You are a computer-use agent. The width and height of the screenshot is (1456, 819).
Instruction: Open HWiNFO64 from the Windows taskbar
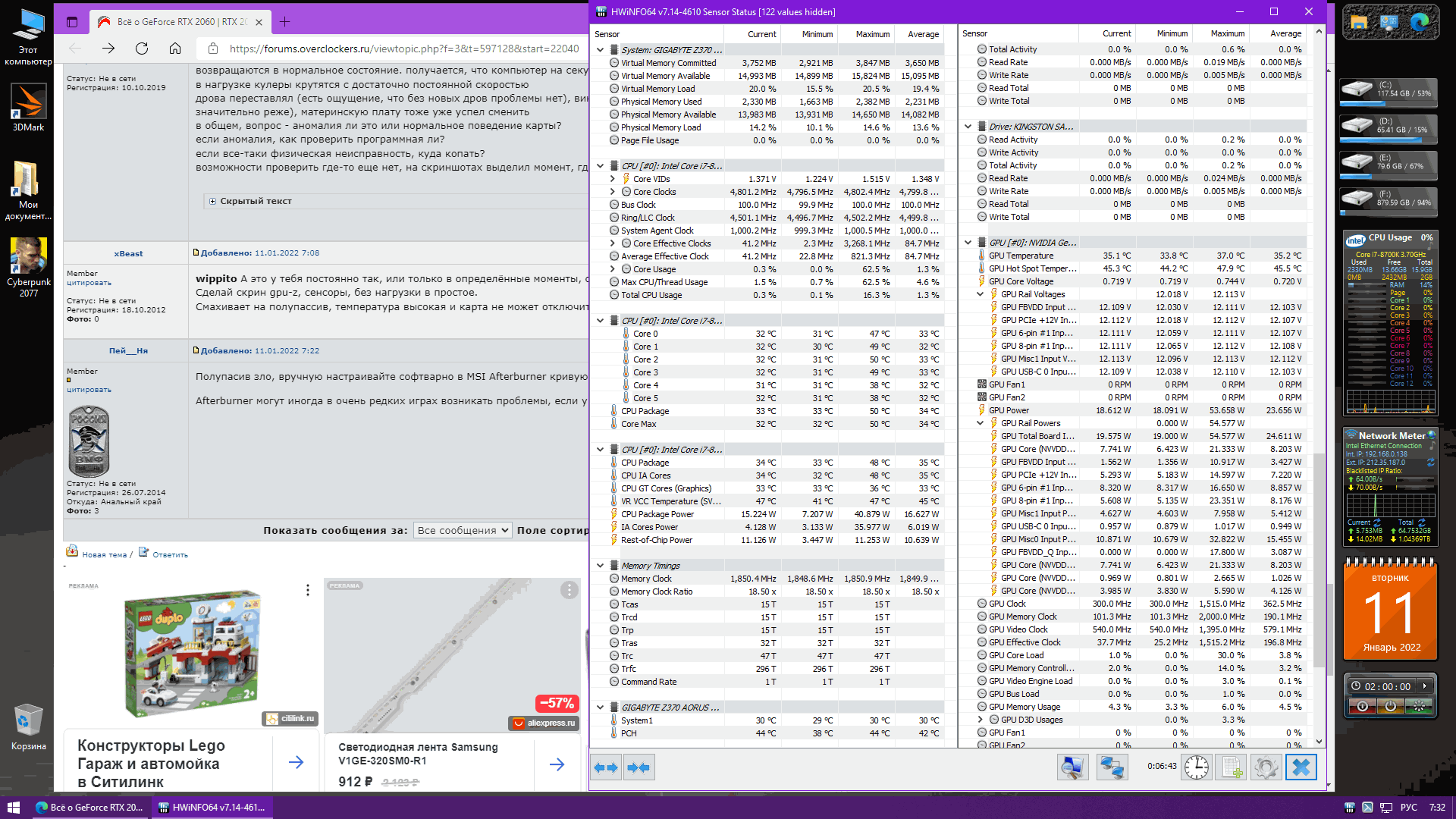pyautogui.click(x=212, y=807)
